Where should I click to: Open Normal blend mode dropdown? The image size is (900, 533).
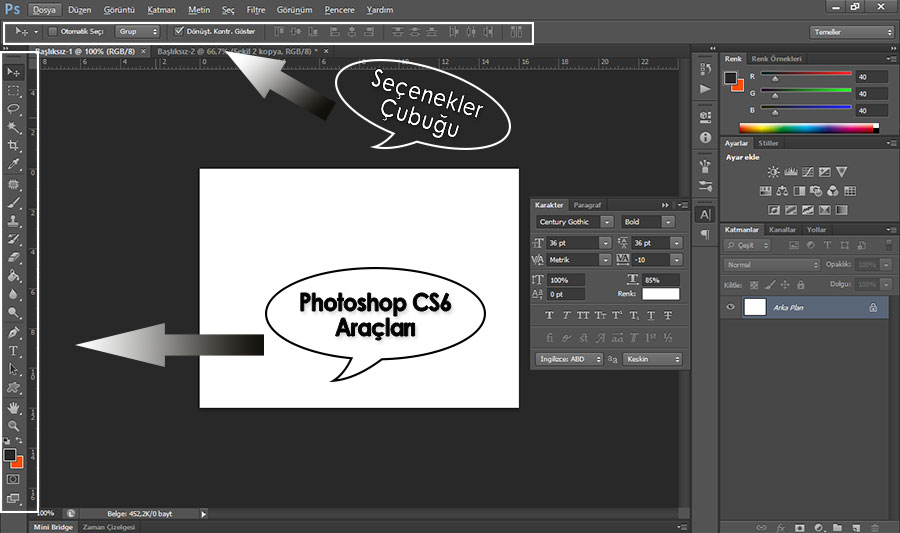pyautogui.click(x=771, y=264)
